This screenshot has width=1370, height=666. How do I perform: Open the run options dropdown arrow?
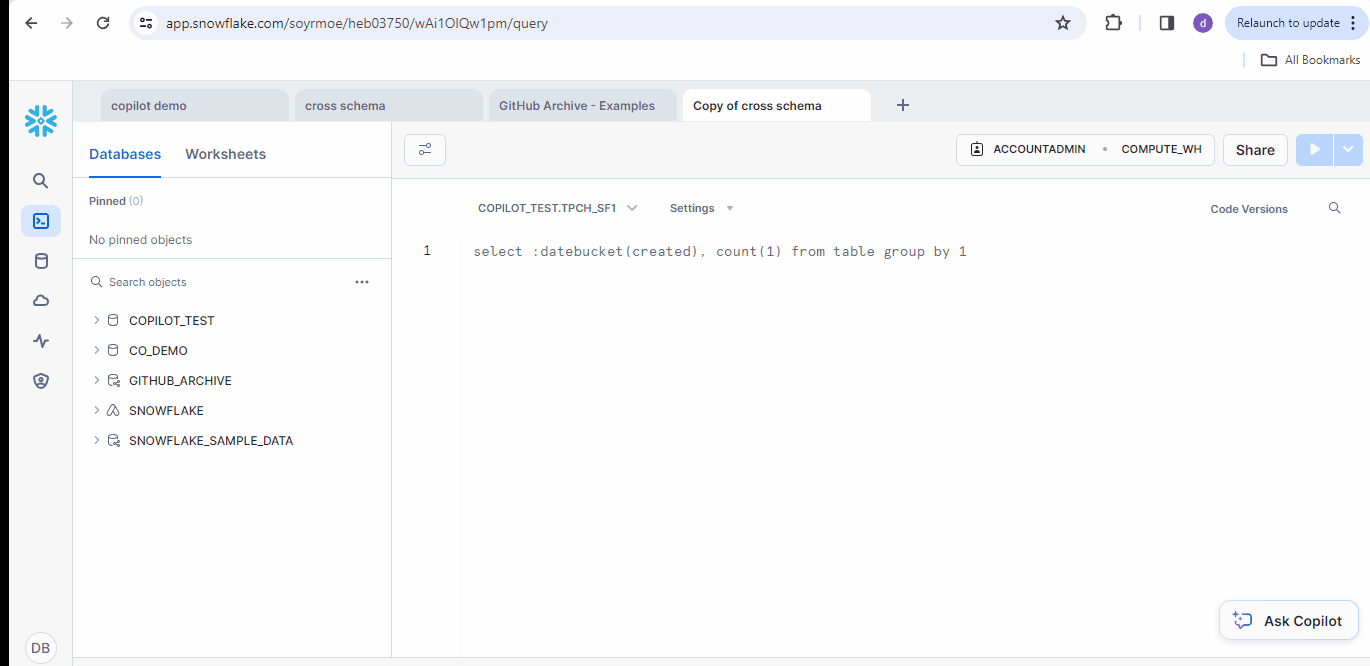pyautogui.click(x=1348, y=150)
